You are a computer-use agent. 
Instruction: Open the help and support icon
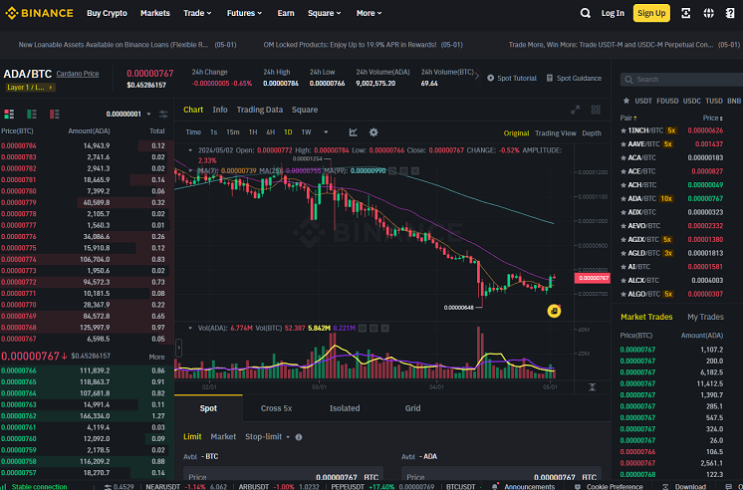(x=730, y=13)
